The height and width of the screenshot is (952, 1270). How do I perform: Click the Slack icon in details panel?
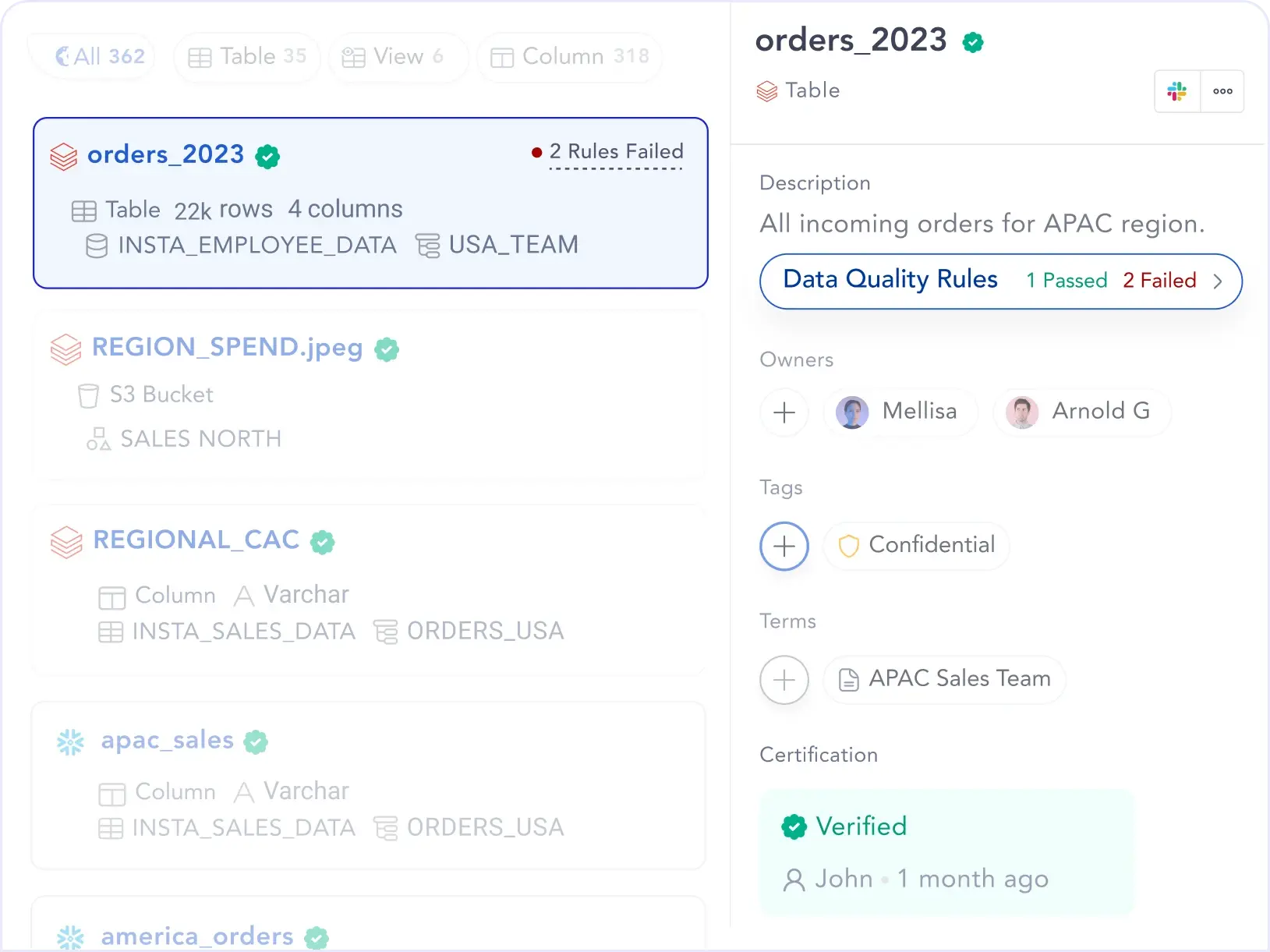(1177, 91)
